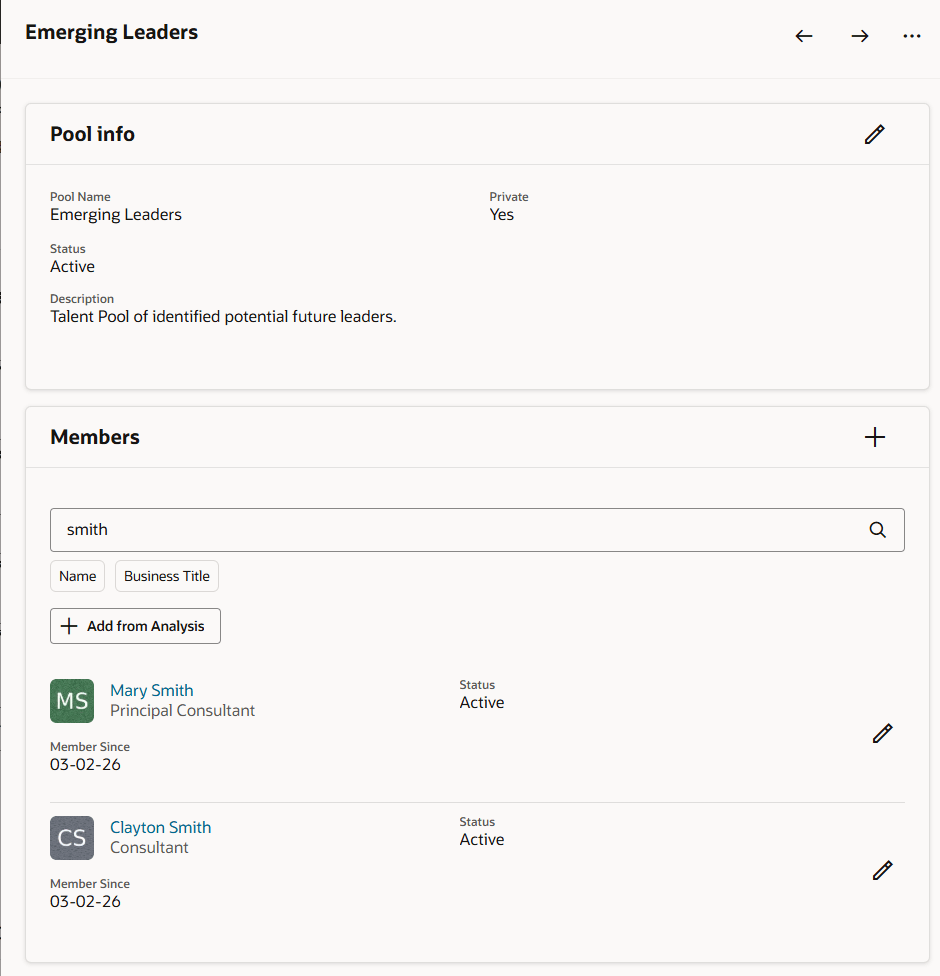The height and width of the screenshot is (976, 940).
Task: Expand Clayton Smith's member record
Action: click(160, 827)
